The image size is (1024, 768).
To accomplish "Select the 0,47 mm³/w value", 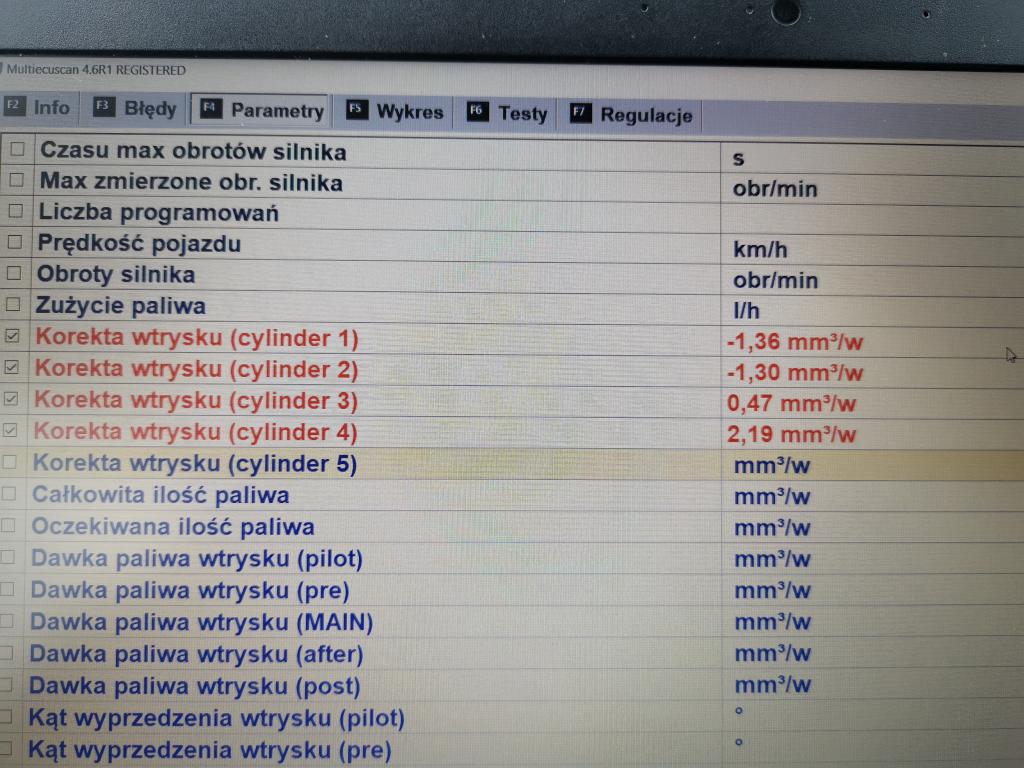I will pos(791,404).
